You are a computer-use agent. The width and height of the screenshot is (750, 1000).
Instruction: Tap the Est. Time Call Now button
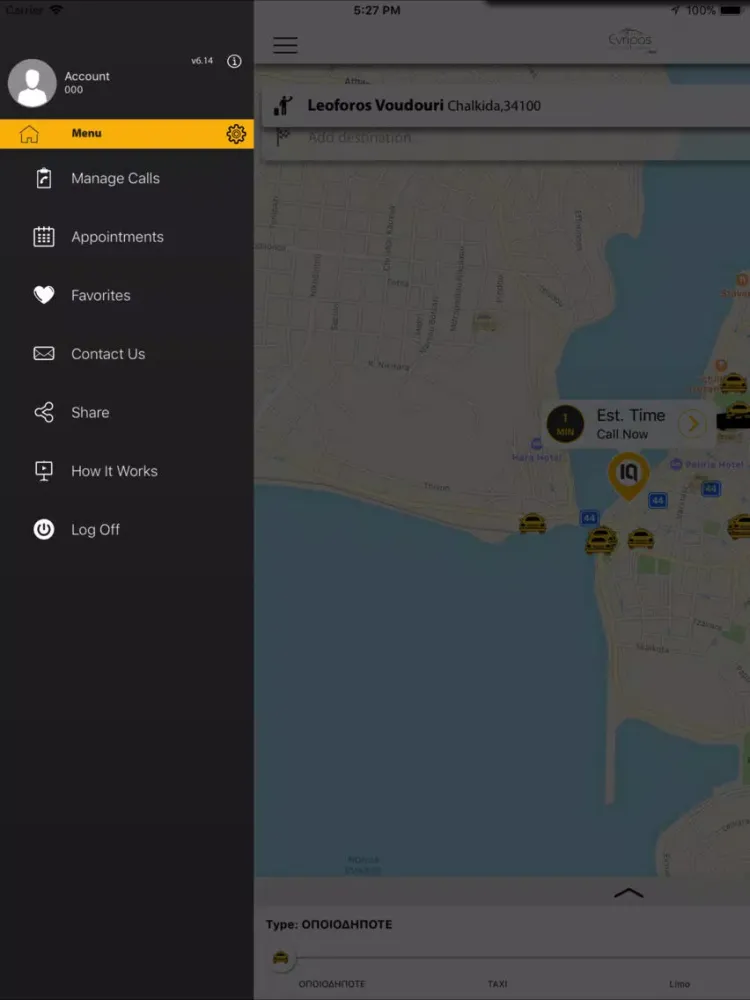(x=628, y=424)
